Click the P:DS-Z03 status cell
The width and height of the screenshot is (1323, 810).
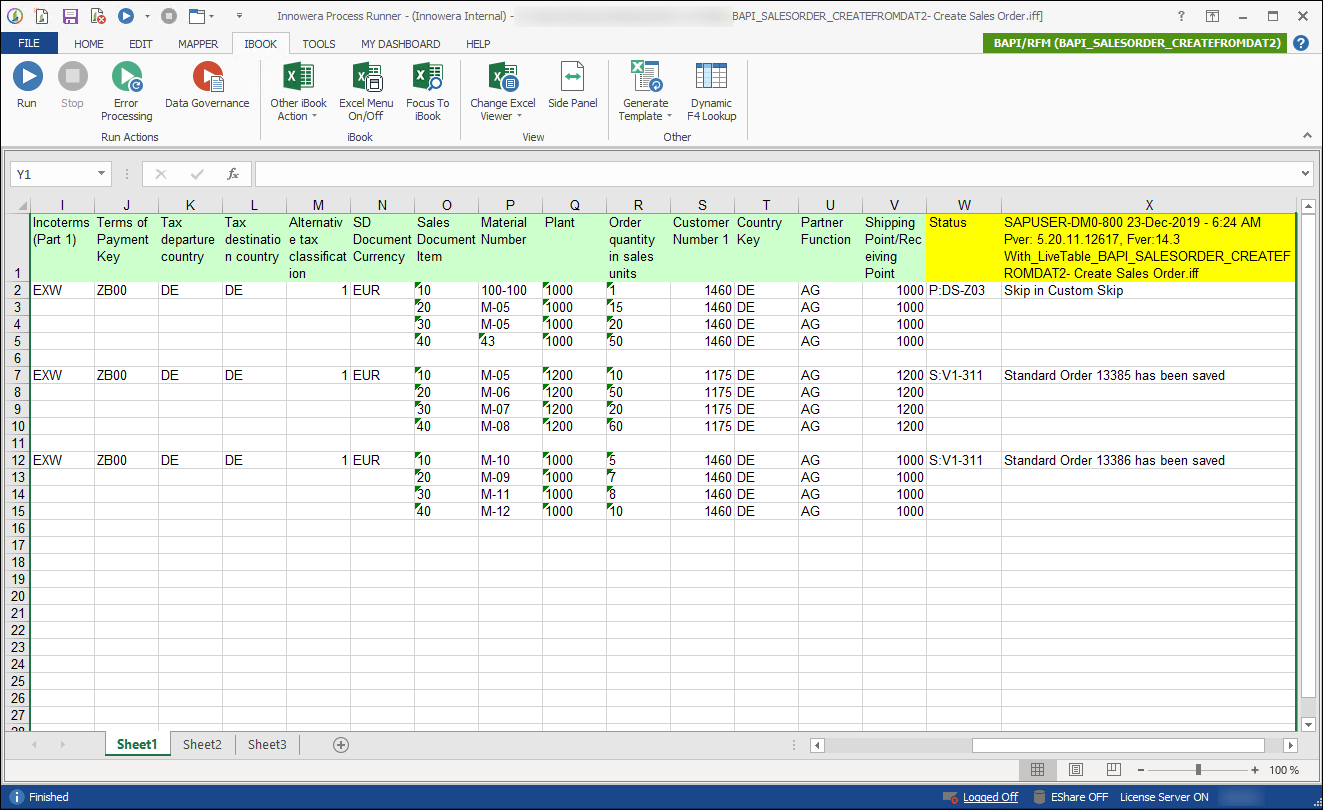[x=964, y=290]
